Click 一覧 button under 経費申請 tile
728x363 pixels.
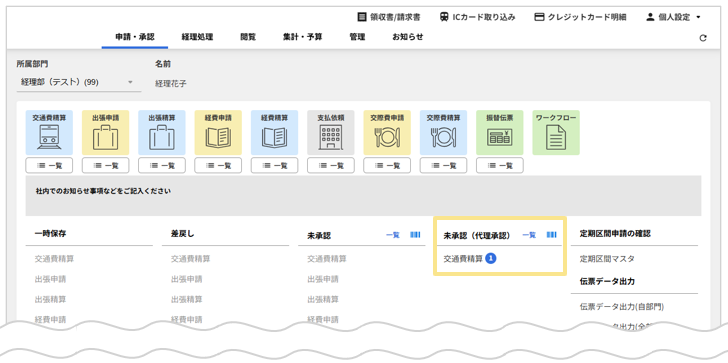218,165
